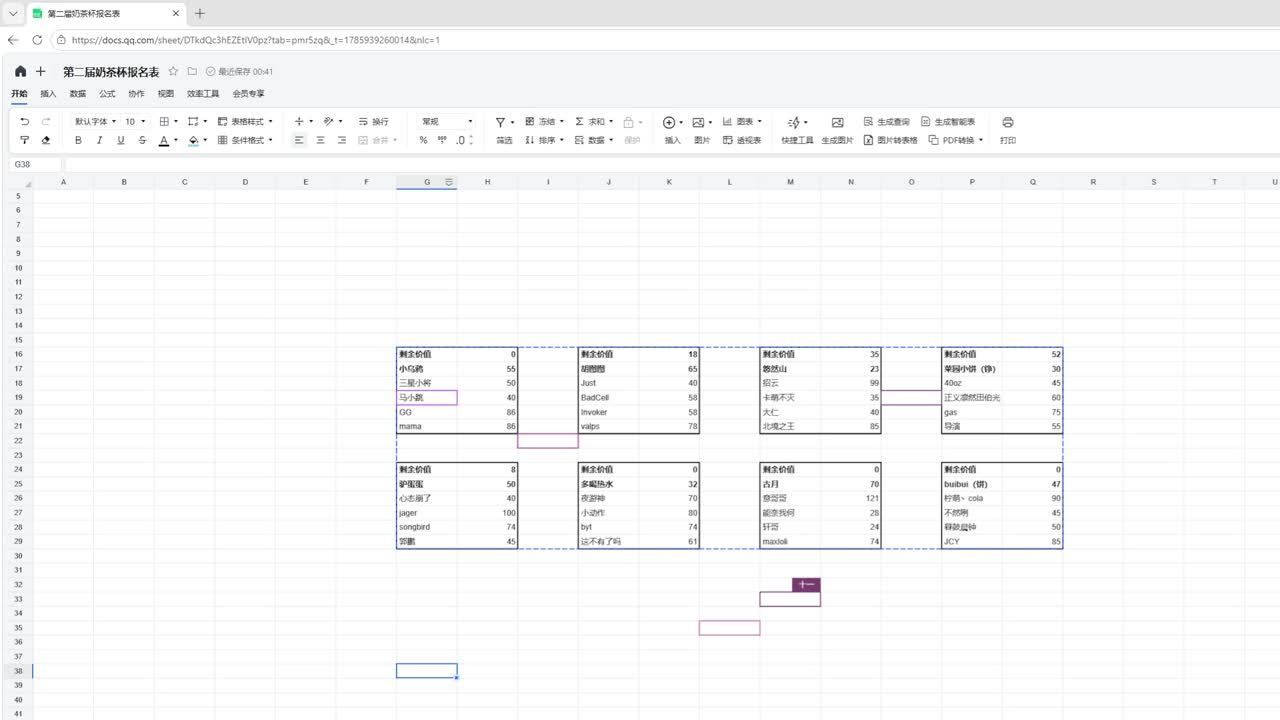
Task: Click the 冻结 freeze panes button
Action: coord(545,122)
